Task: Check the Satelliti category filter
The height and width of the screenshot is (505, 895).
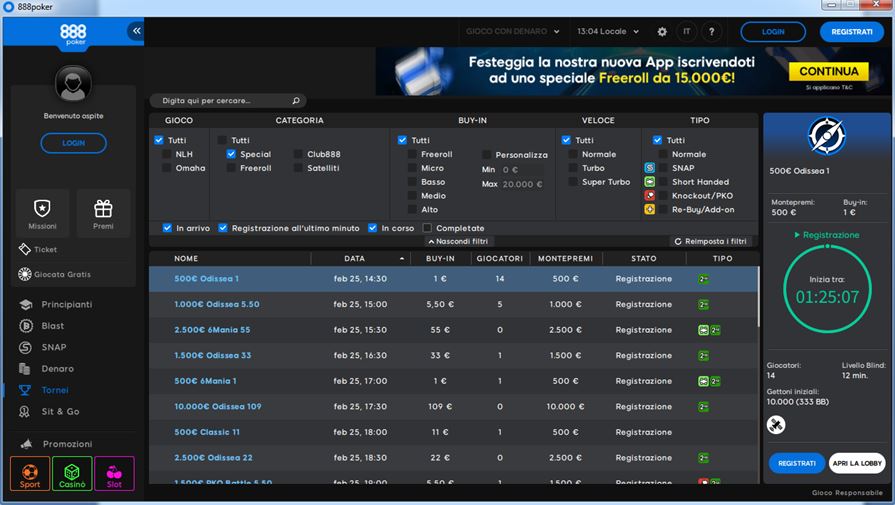Action: tap(298, 168)
